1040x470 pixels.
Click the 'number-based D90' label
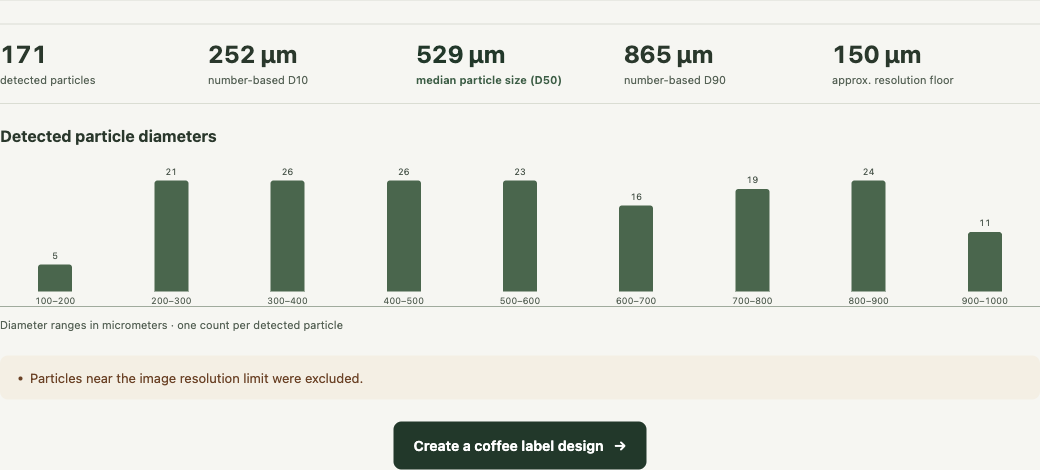pyautogui.click(x=675, y=80)
